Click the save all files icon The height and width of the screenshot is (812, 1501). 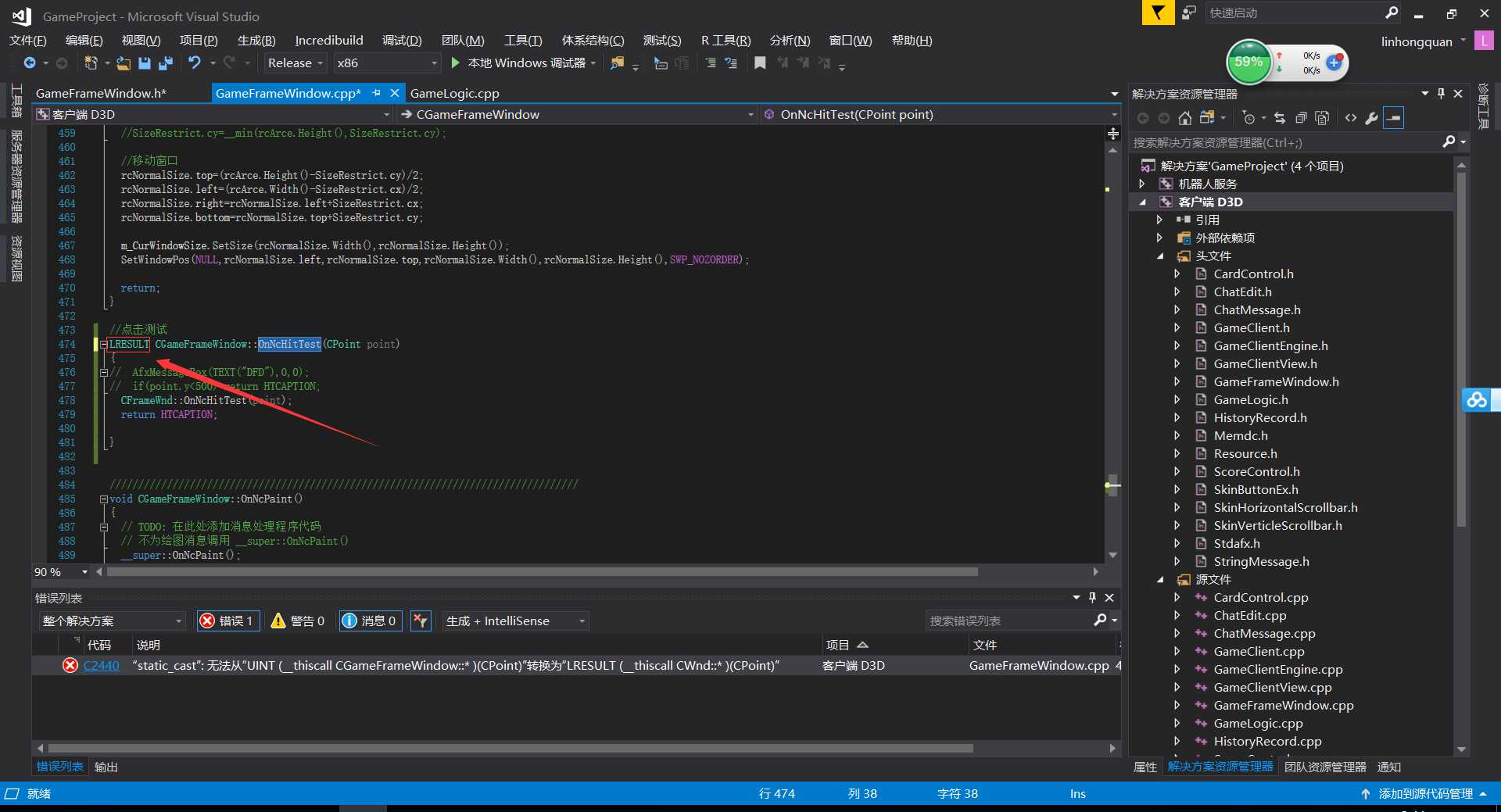click(166, 63)
